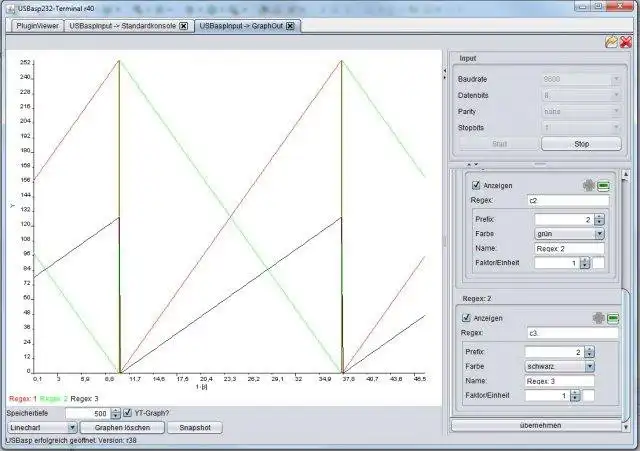Viewport: 640px width, 451px height.
Task: Click the unit field beside c2 Faktor/Einheit
Action: click(598, 263)
